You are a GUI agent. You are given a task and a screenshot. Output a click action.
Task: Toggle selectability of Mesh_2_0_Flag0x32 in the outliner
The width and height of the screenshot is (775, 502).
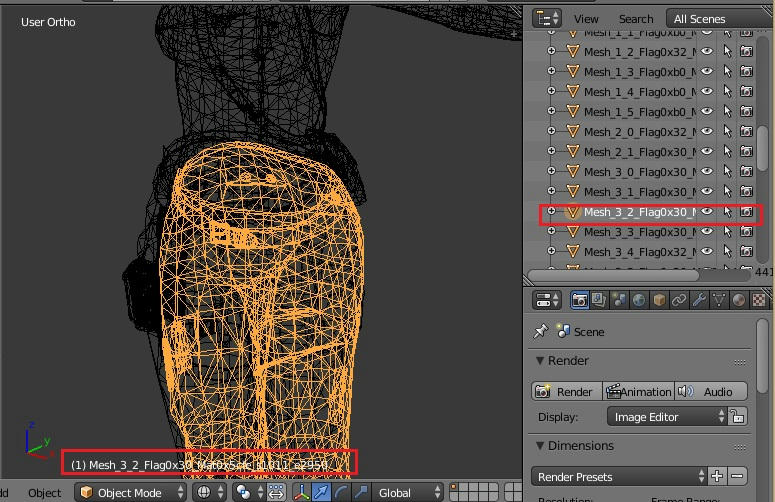tap(727, 131)
